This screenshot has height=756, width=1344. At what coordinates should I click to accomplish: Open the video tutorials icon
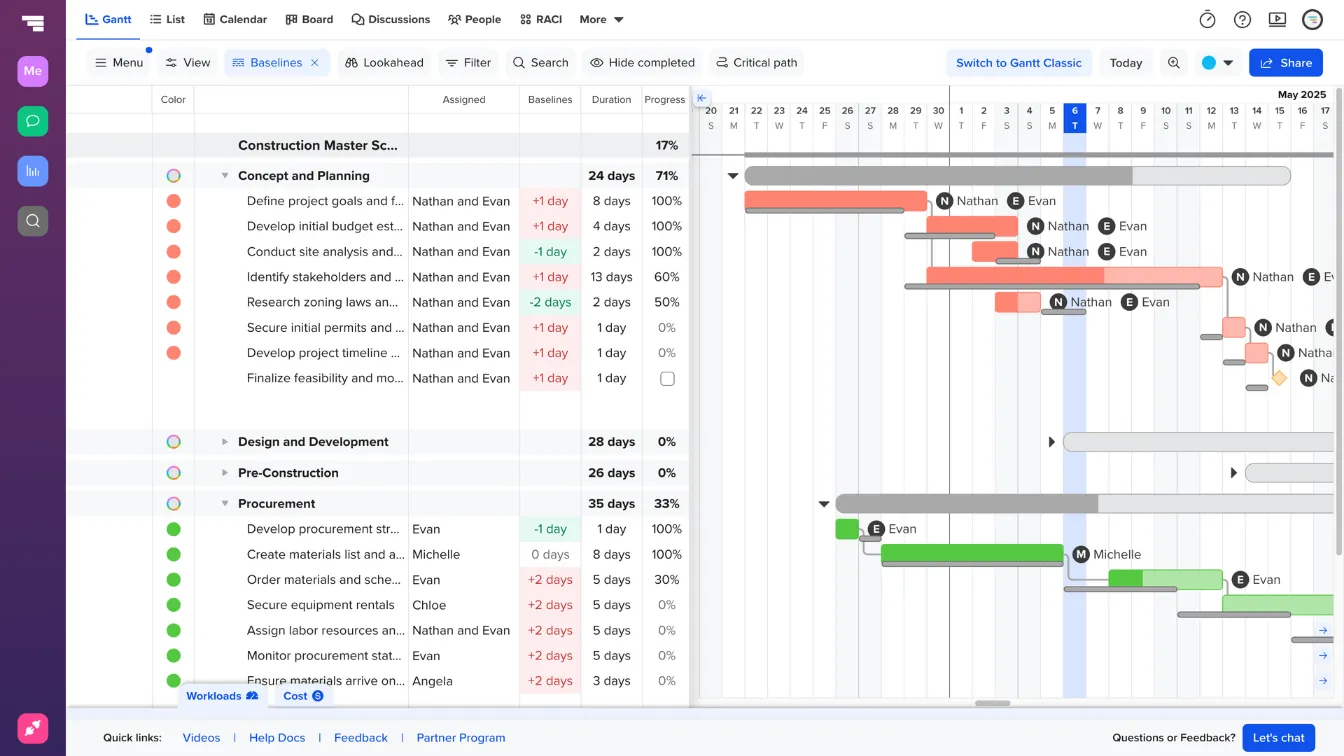click(x=1277, y=19)
